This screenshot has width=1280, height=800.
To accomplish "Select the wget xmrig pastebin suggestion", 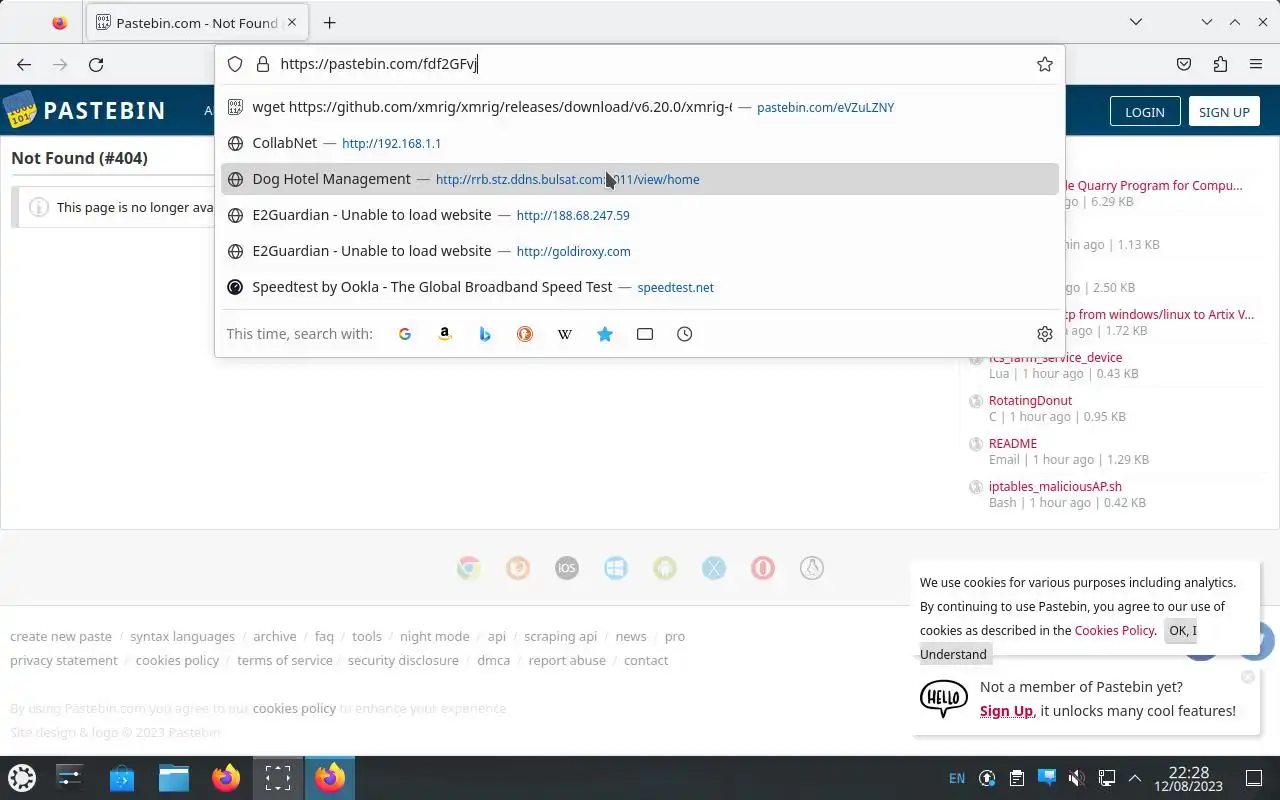I will [640, 107].
